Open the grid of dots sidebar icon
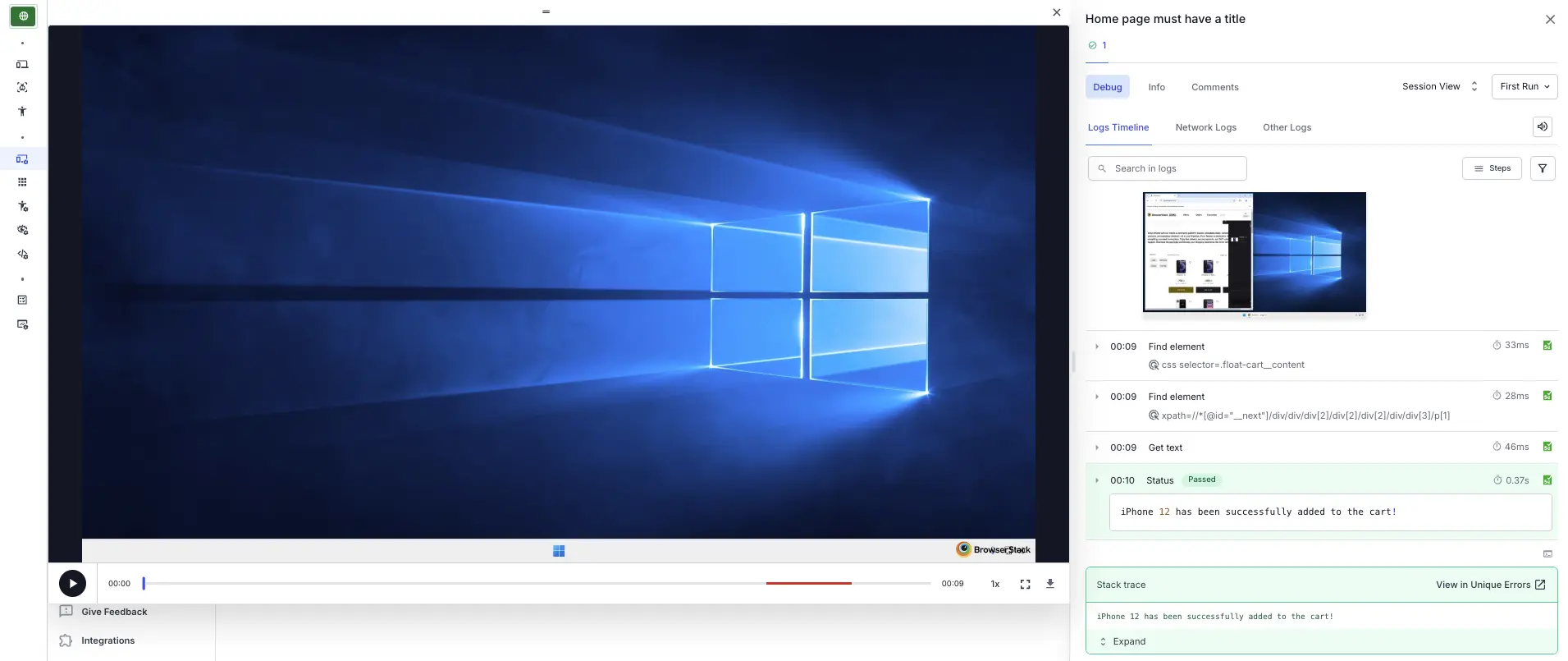This screenshot has width=1568, height=661. coord(22,182)
